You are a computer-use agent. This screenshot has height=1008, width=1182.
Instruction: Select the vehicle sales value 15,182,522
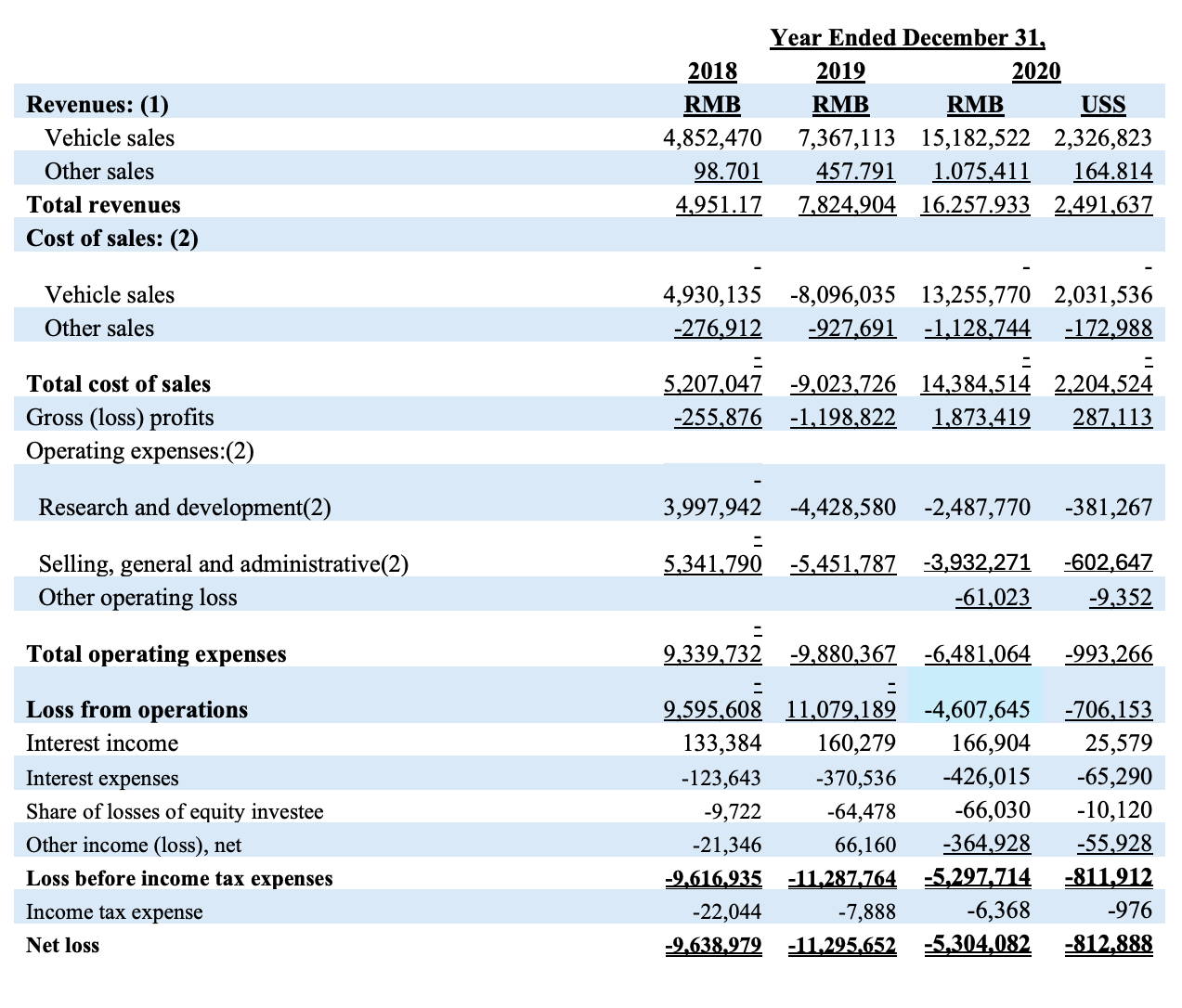975,138
